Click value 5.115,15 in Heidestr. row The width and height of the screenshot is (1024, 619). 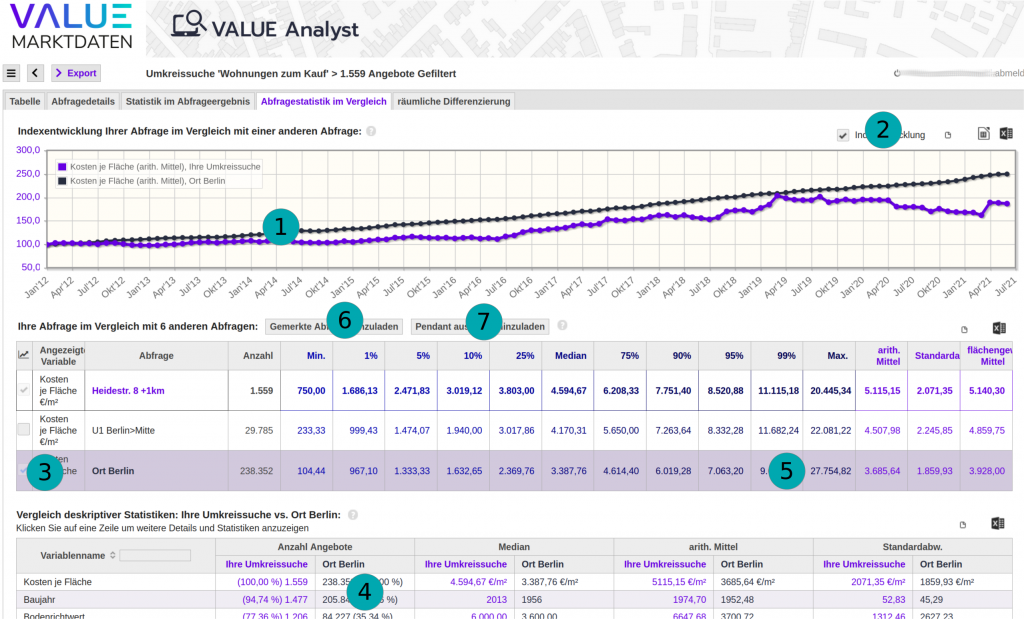[882, 390]
